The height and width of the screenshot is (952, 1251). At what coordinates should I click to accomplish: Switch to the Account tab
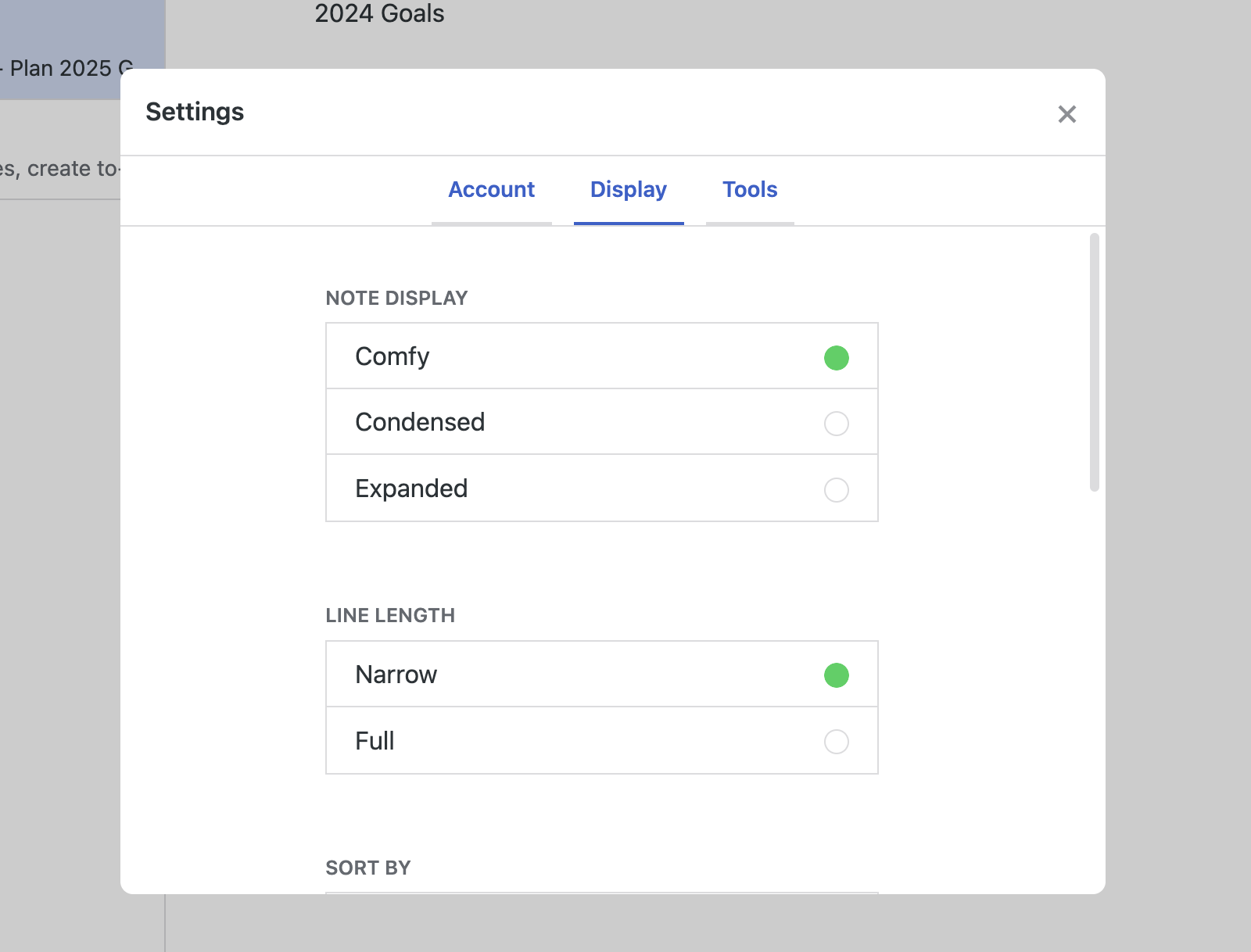tap(491, 190)
